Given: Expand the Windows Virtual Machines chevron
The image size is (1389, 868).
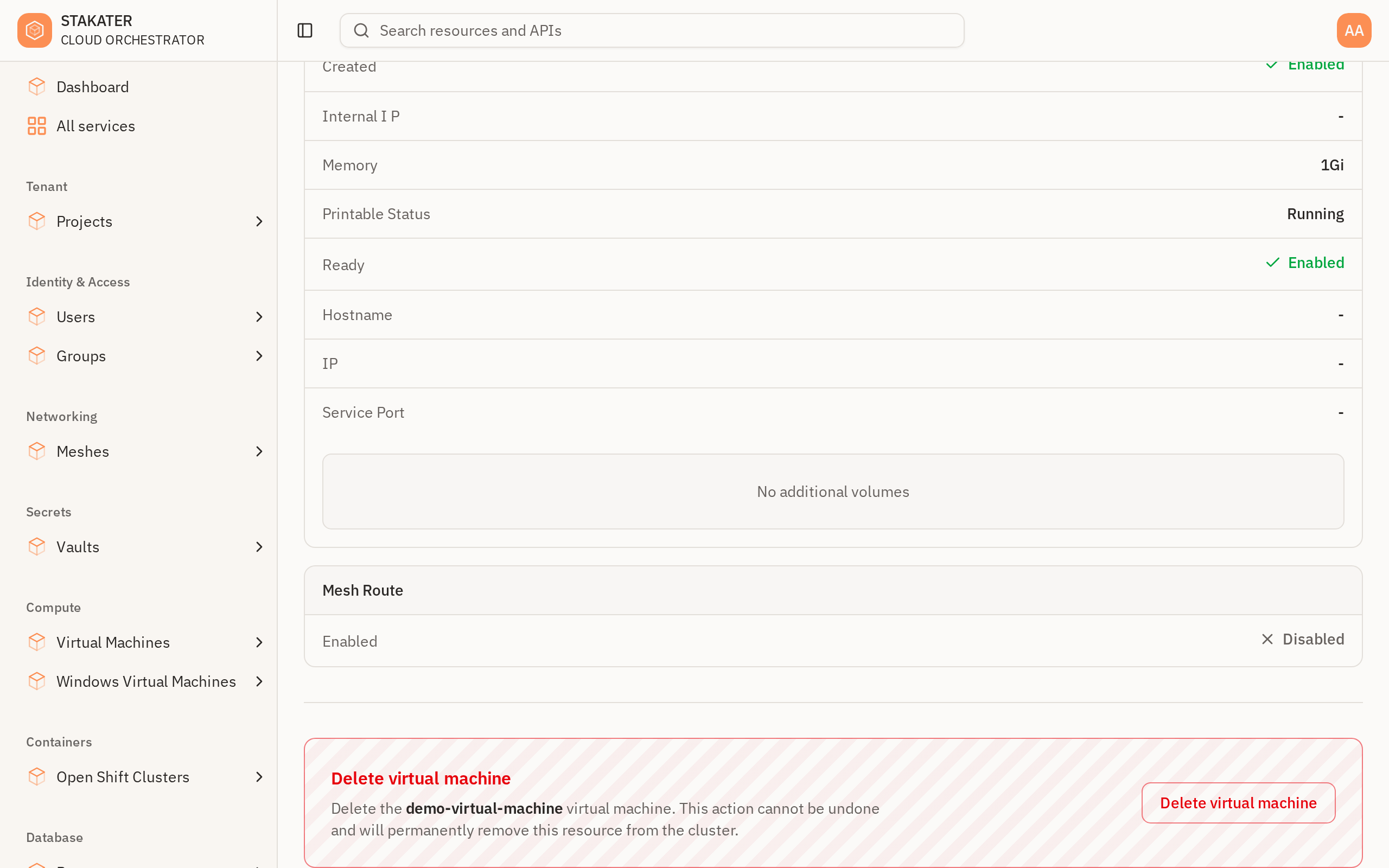Looking at the screenshot, I should (x=259, y=681).
